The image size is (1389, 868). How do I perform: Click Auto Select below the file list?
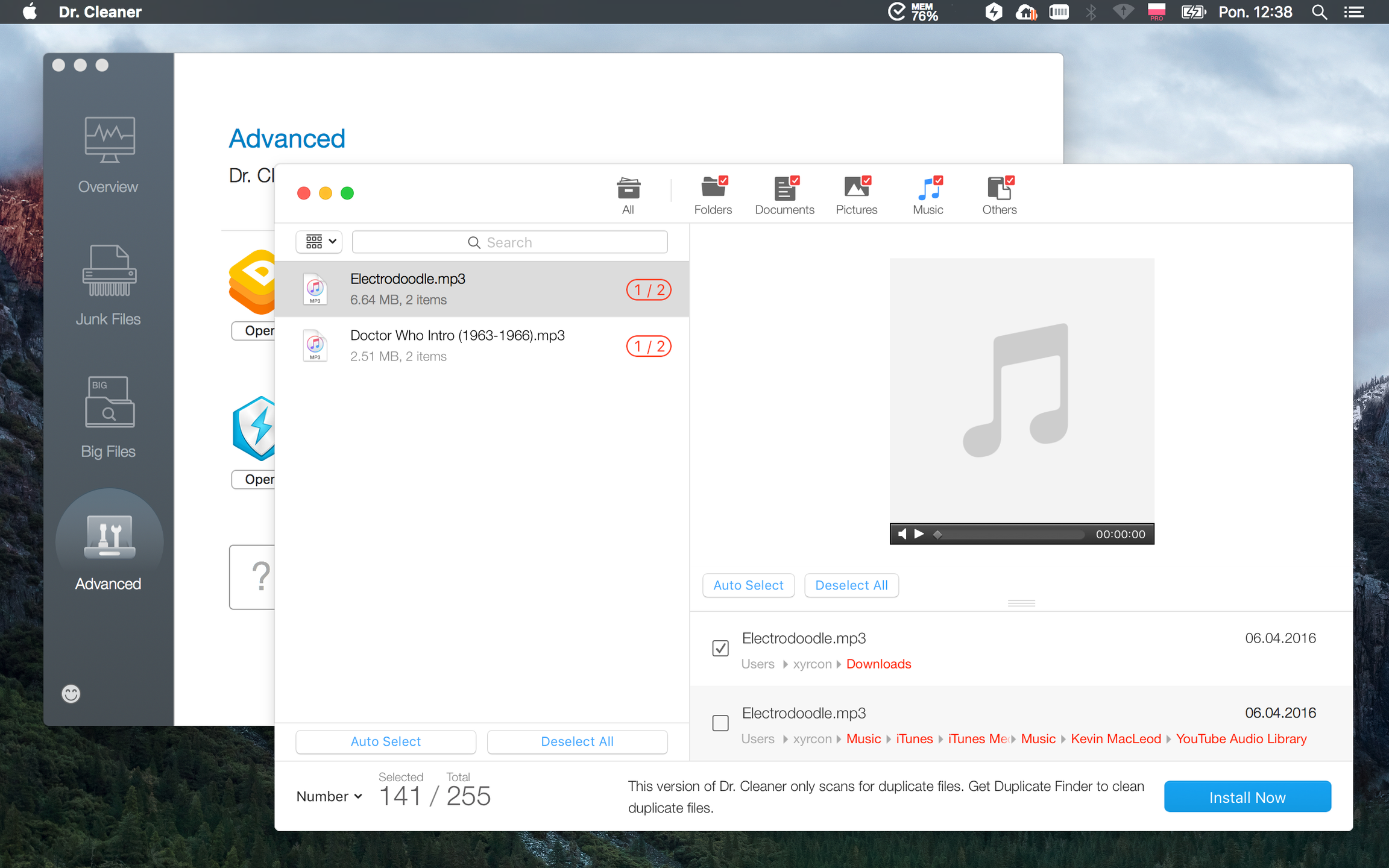click(x=386, y=741)
